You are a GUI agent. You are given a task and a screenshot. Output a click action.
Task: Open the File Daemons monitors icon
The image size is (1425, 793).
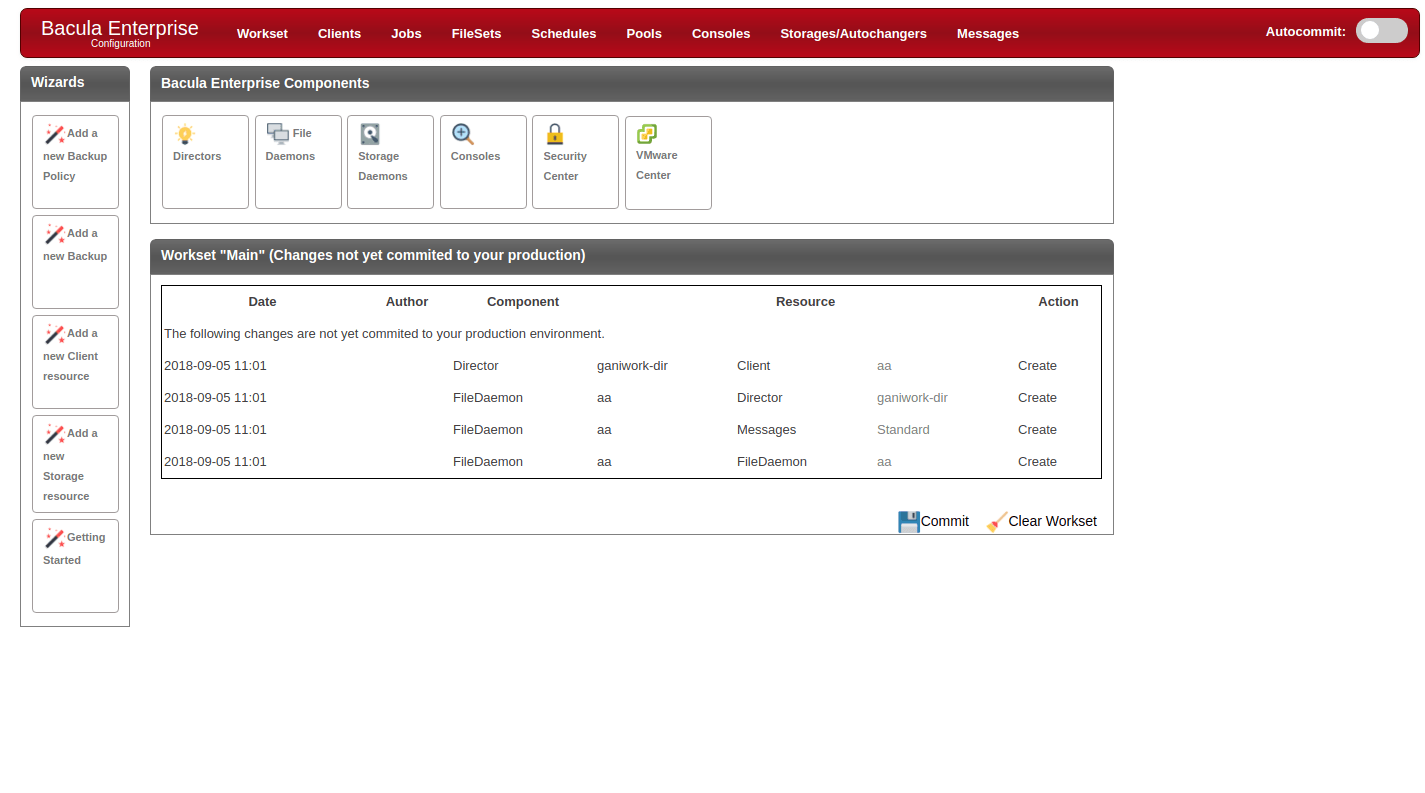(278, 134)
